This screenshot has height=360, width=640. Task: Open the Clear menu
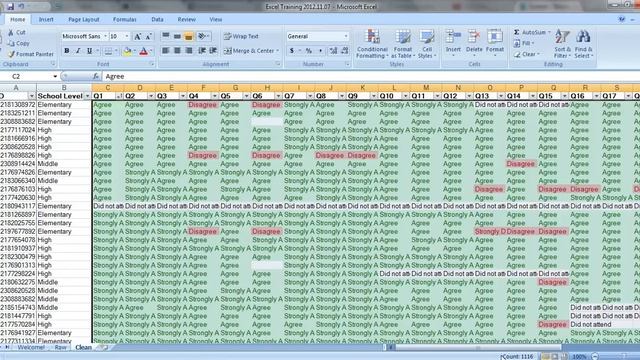click(x=527, y=54)
